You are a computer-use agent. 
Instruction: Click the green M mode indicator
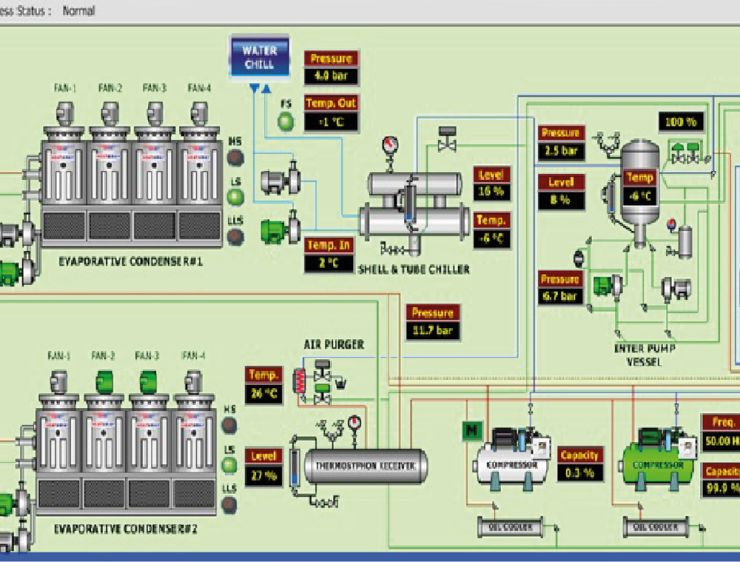click(x=470, y=430)
